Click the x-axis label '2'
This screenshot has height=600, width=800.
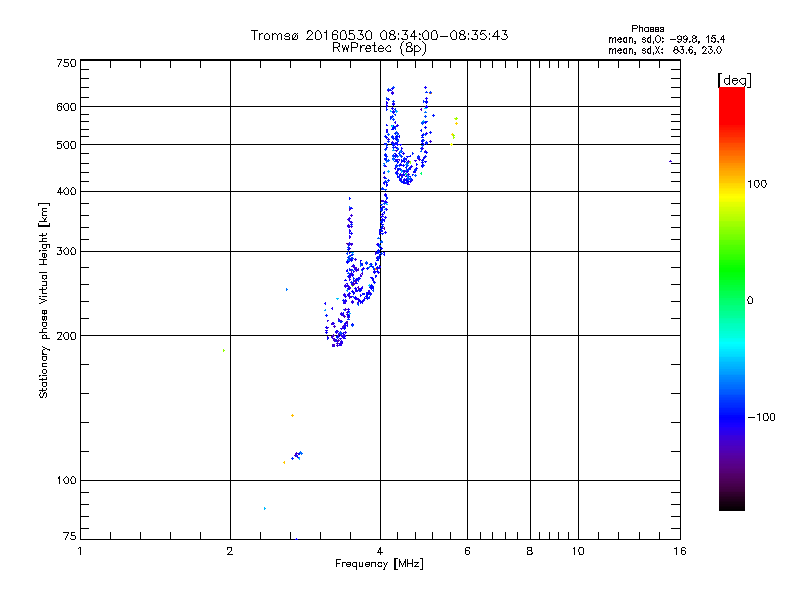tap(230, 551)
